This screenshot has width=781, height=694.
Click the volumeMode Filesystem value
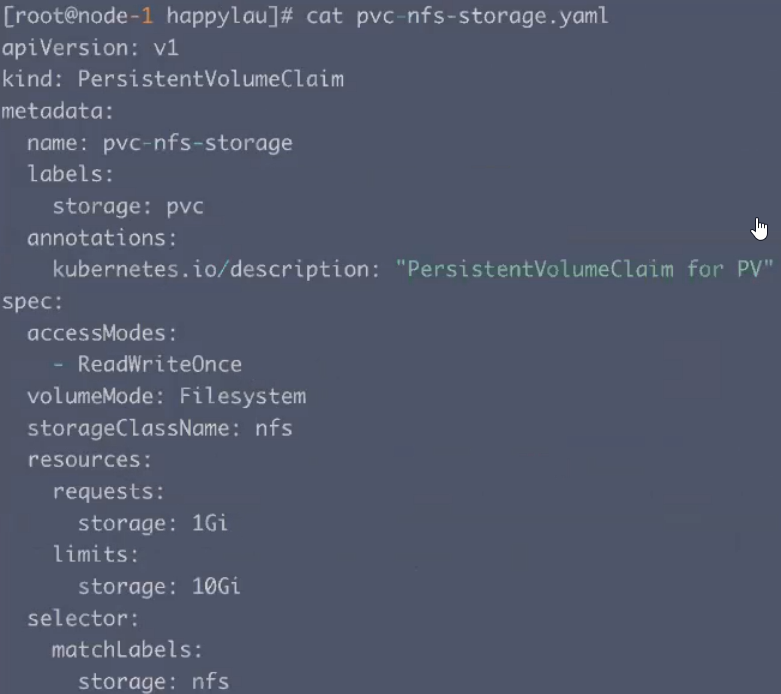click(243, 397)
